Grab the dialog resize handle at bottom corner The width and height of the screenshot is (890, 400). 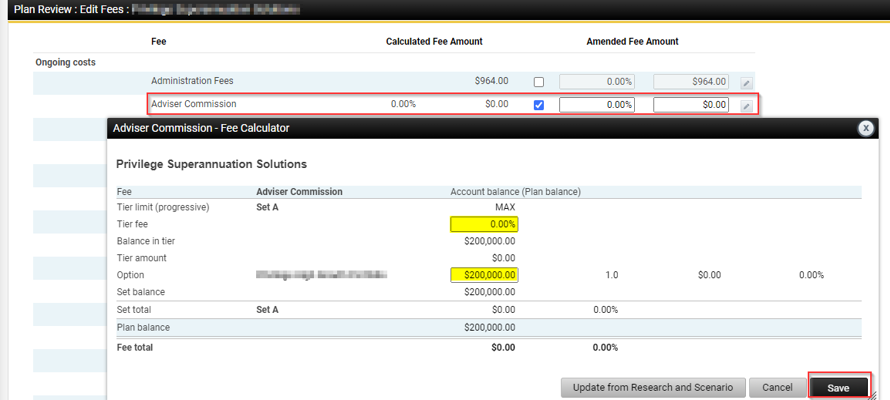[872, 395]
